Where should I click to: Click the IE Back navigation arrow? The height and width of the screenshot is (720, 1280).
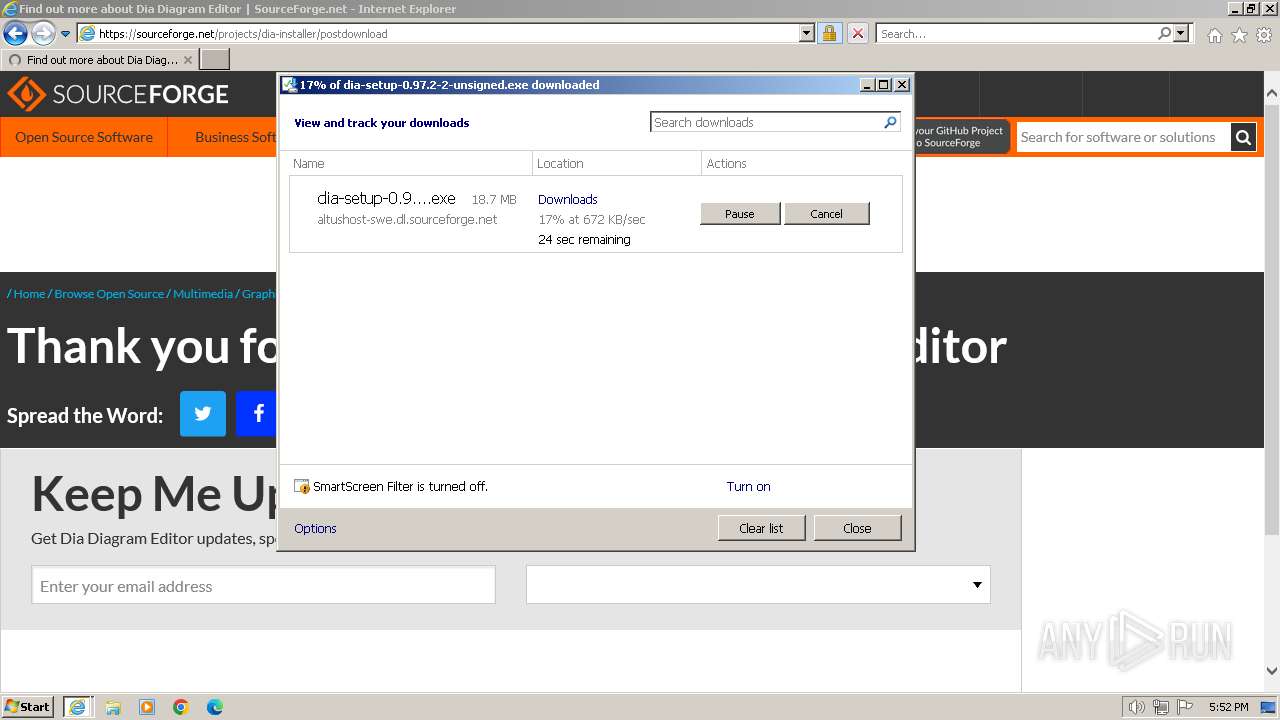click(15, 33)
